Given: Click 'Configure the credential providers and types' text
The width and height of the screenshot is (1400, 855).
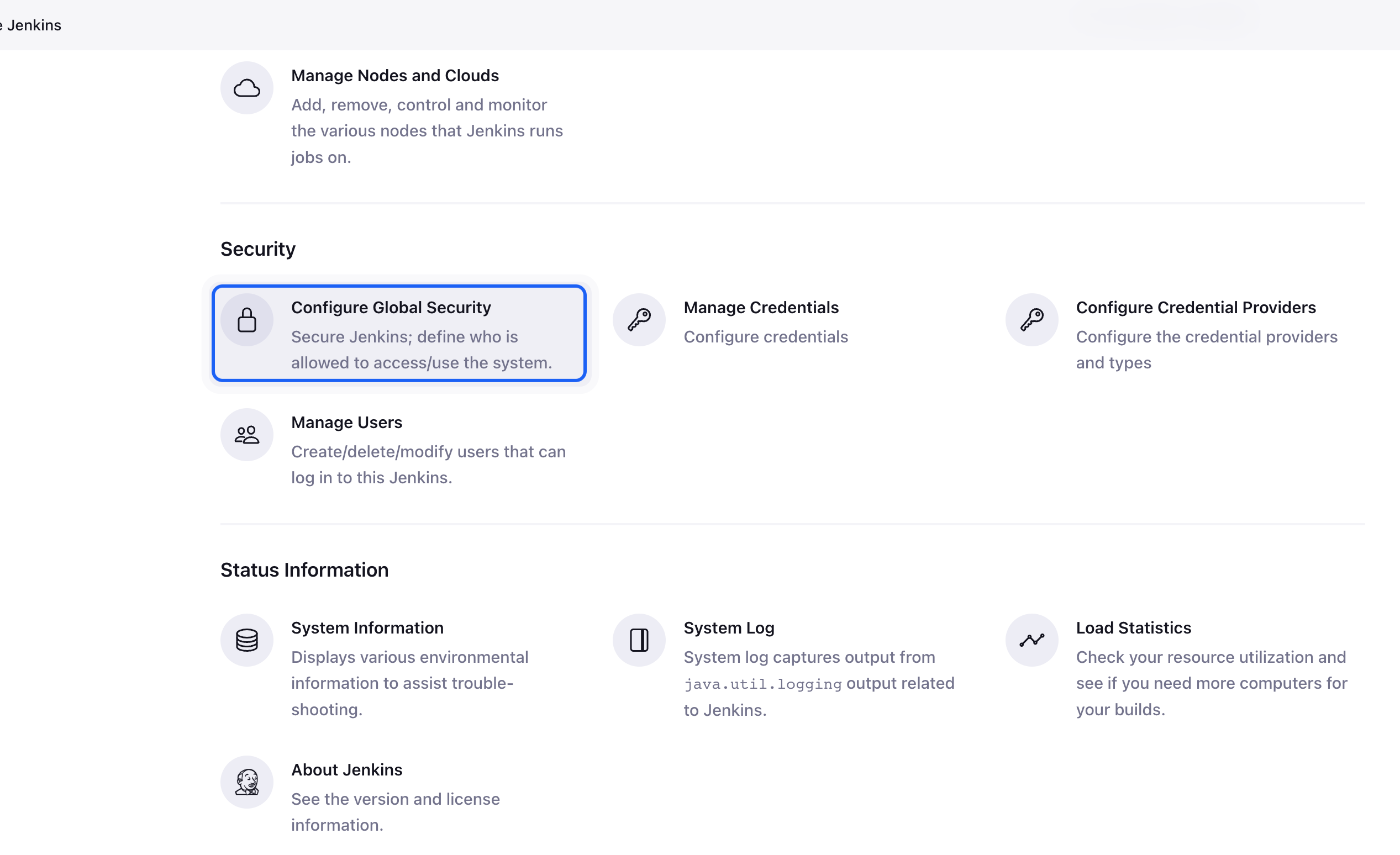Looking at the screenshot, I should click(1206, 350).
